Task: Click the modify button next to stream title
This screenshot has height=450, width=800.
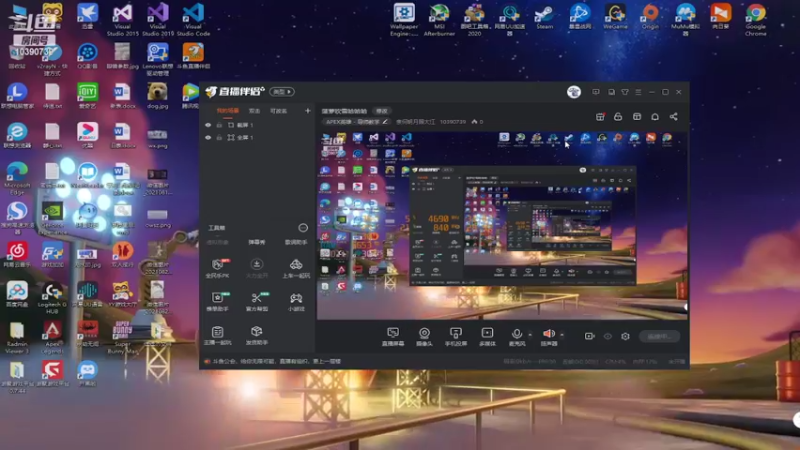Action: [382, 111]
